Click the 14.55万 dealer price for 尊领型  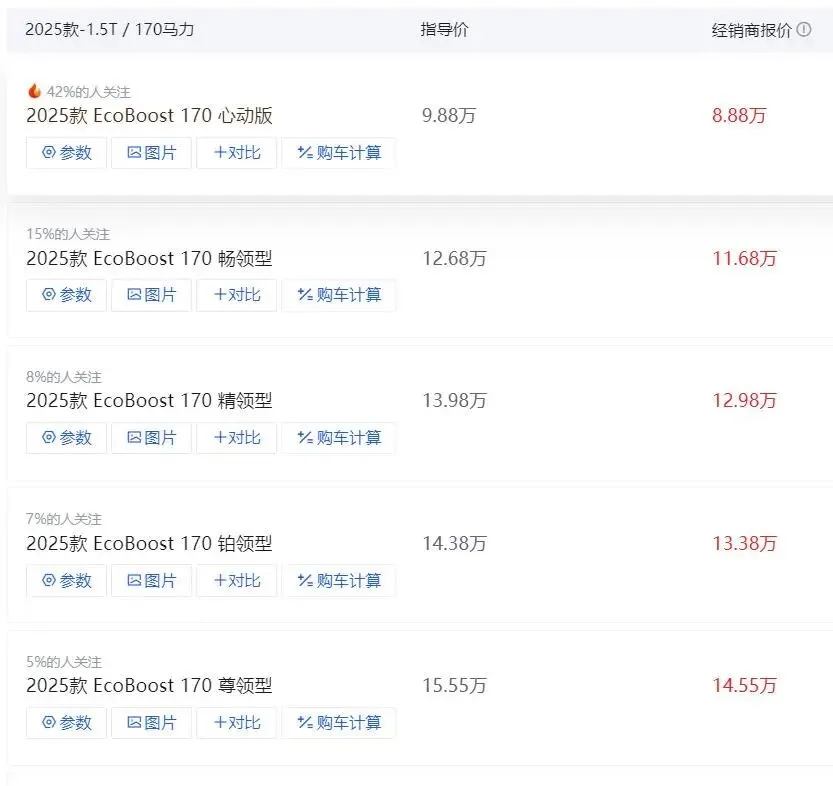(744, 686)
